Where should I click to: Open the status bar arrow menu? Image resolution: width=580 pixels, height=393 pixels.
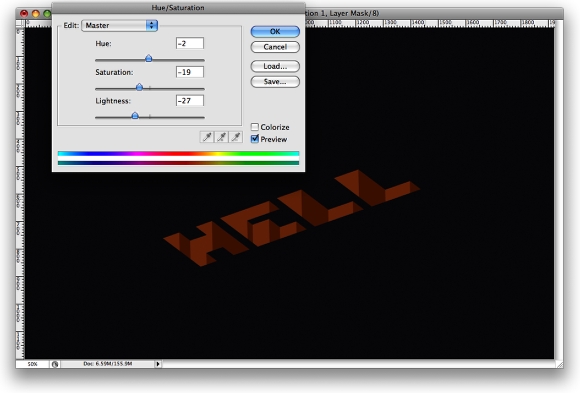click(158, 364)
